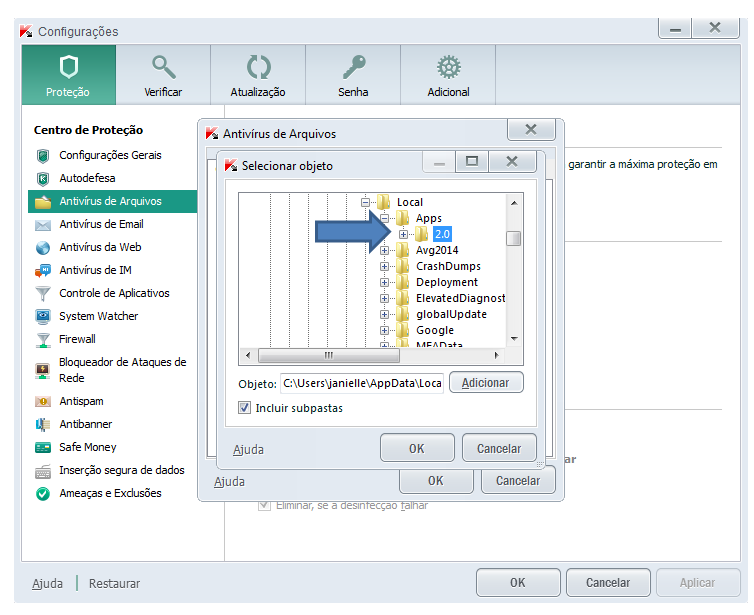Open Ajuda link in Antivírus de Arquivos dialog
This screenshot has height=615, width=754.
click(x=229, y=481)
